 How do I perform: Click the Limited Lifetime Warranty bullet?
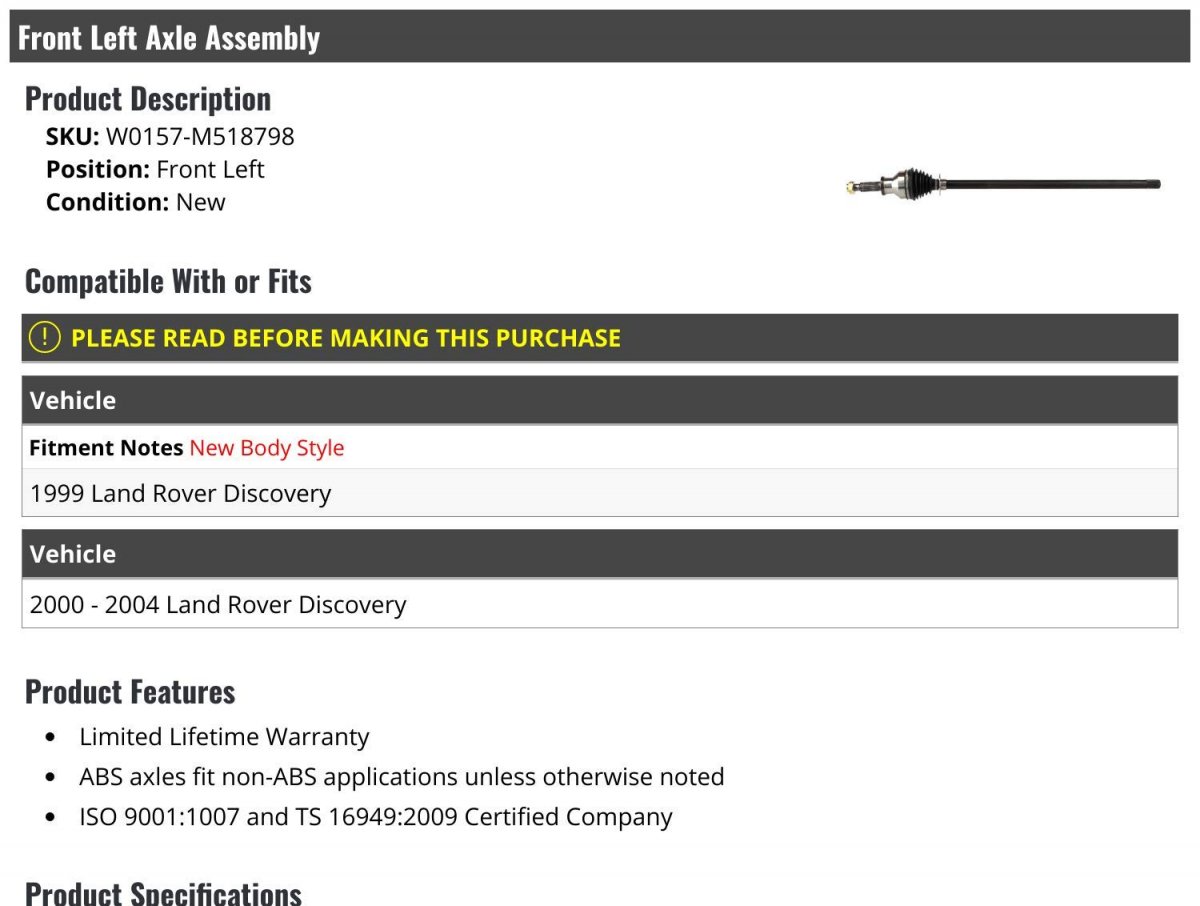(224, 737)
